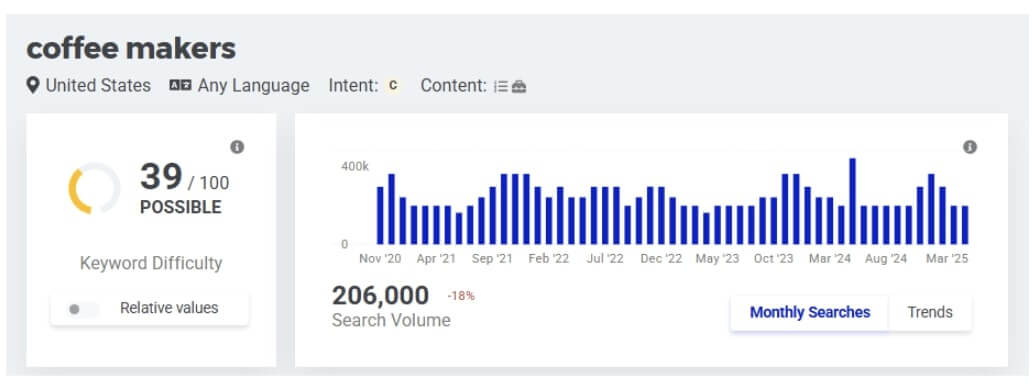Viewport: 1036px width, 388px height.
Task: Click the 206,000 search volume figure
Action: tap(381, 295)
